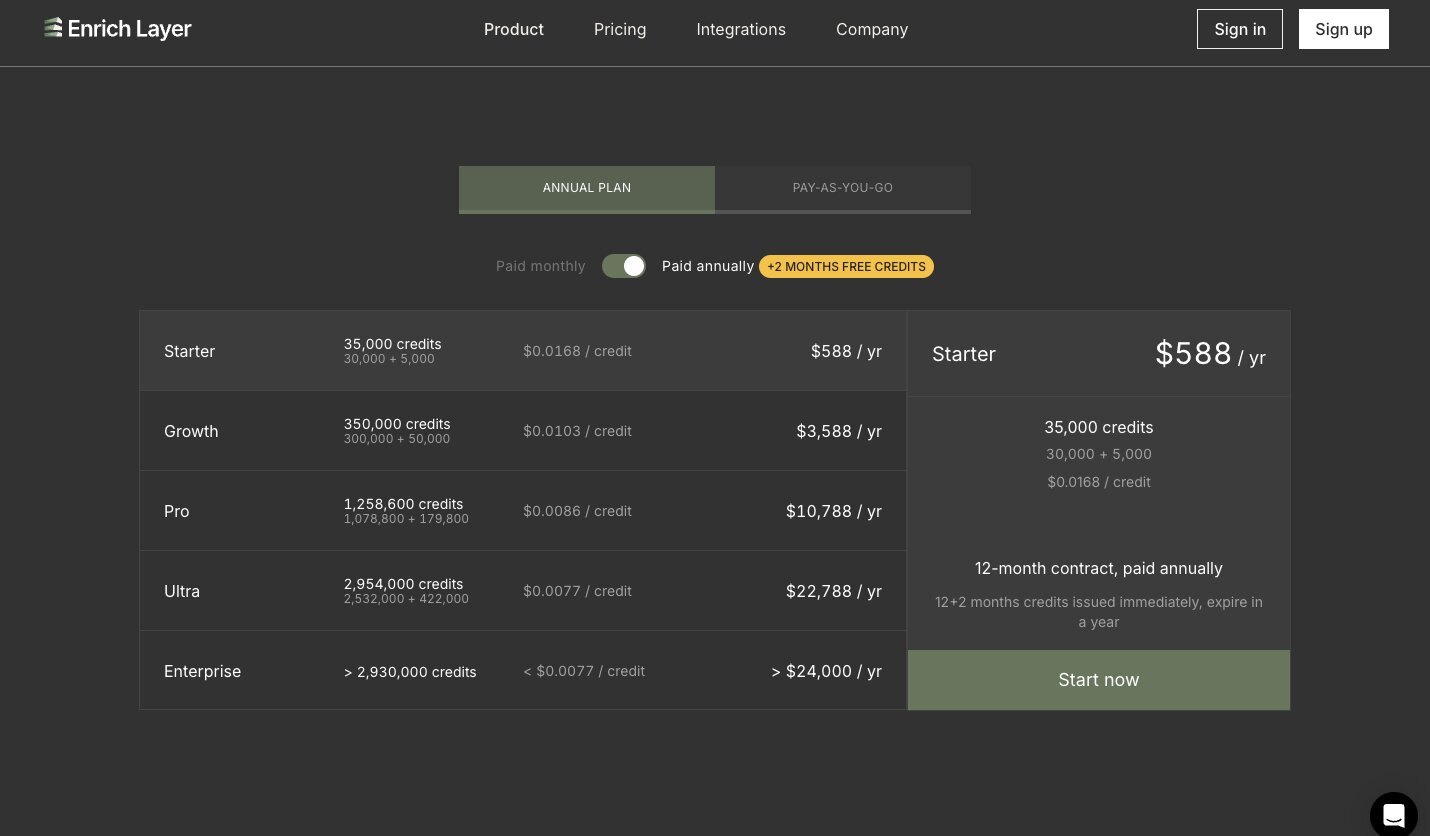The width and height of the screenshot is (1430, 836).
Task: Click the $0.0086 / credit value
Action: pyautogui.click(x=577, y=511)
